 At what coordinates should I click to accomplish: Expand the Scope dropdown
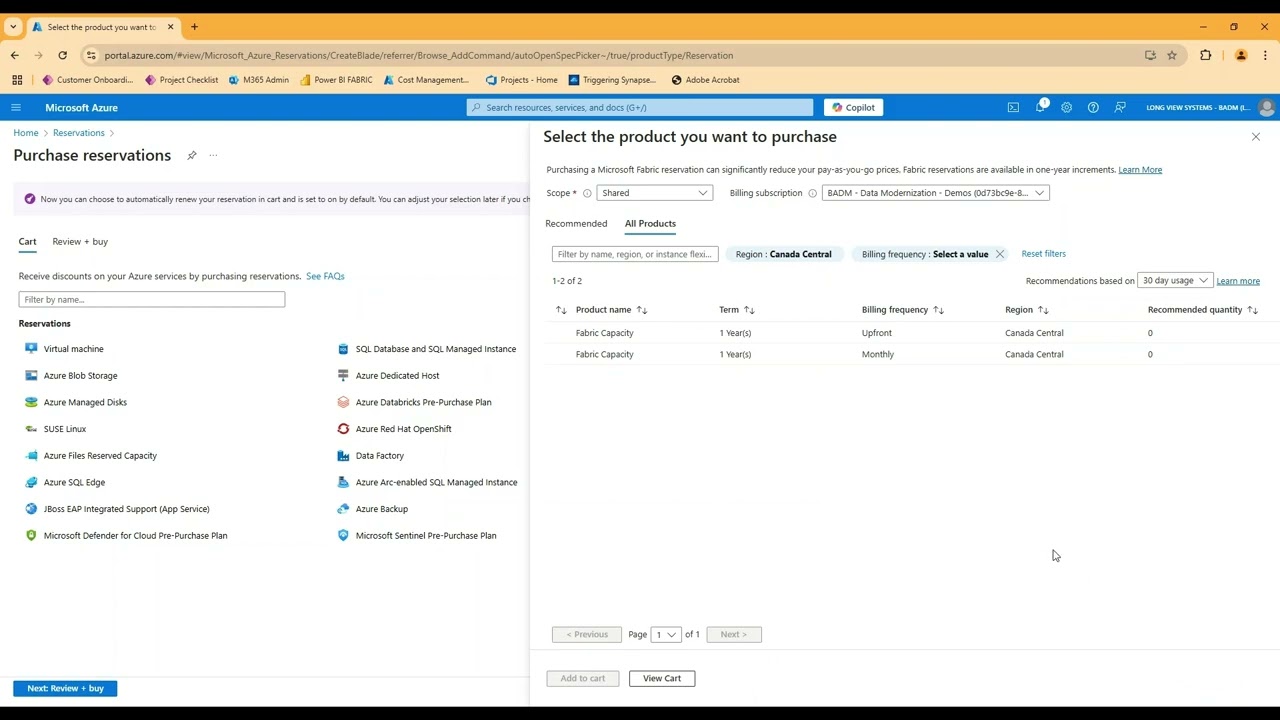click(654, 193)
